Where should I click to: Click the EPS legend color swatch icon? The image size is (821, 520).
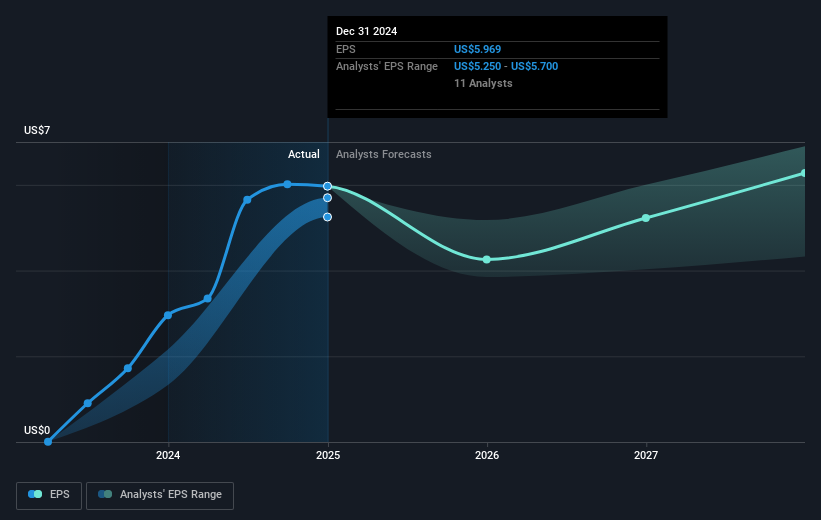tap(35, 494)
